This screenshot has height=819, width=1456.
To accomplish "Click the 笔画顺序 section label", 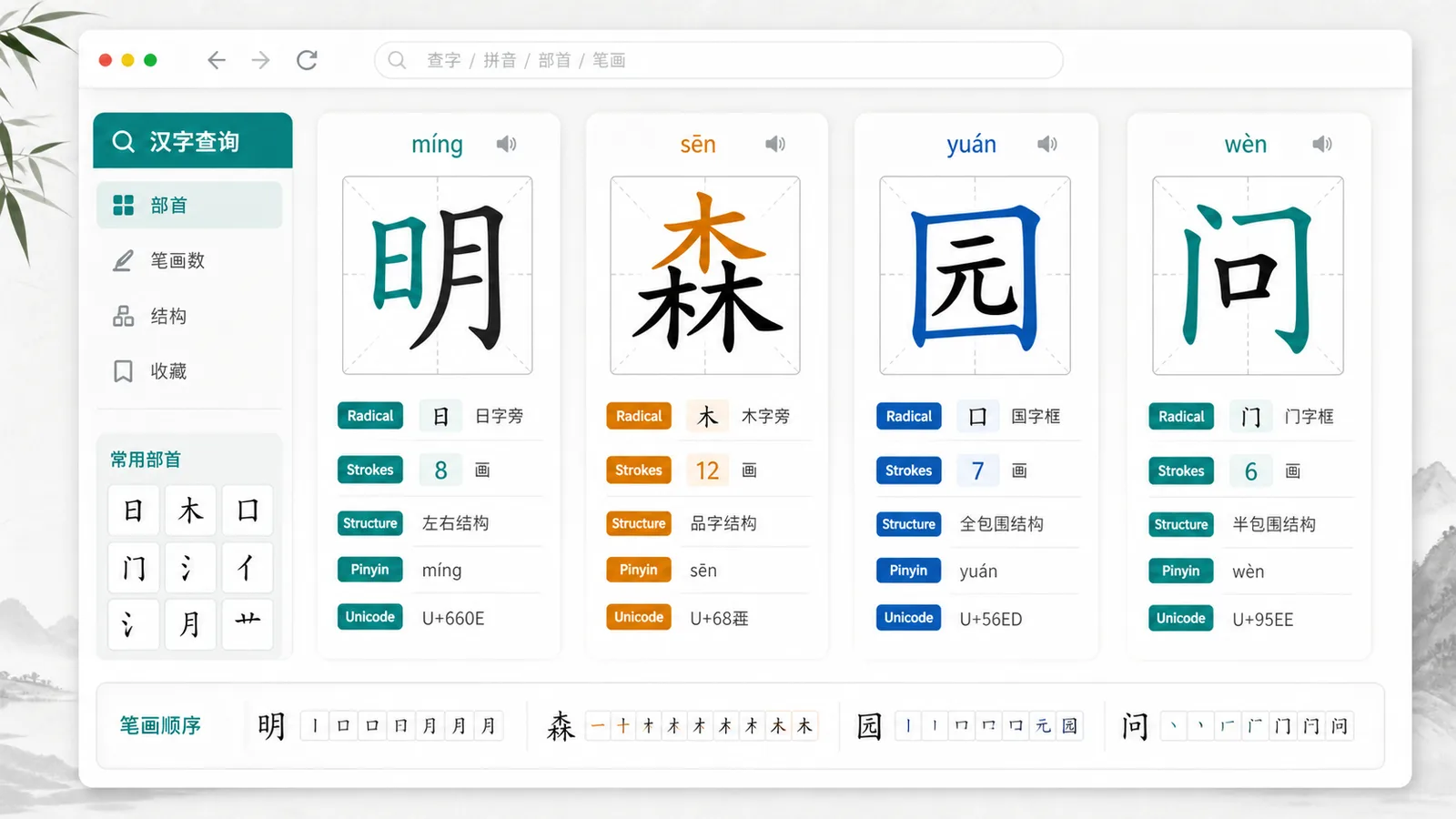I will pyautogui.click(x=160, y=725).
